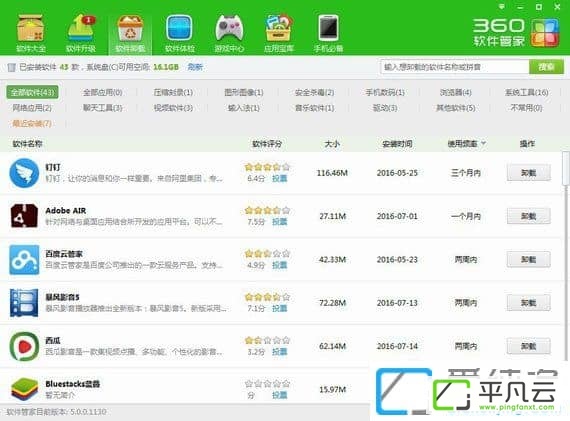Select the 网络应用(2) category

tap(32, 108)
